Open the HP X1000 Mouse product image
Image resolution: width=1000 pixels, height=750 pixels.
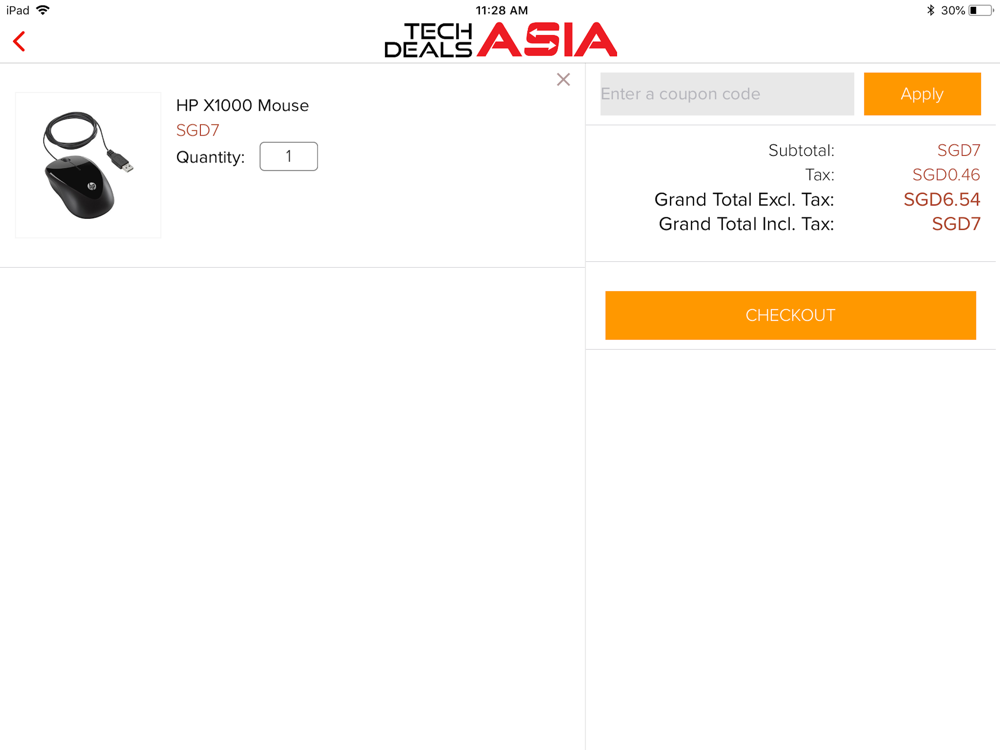point(88,165)
